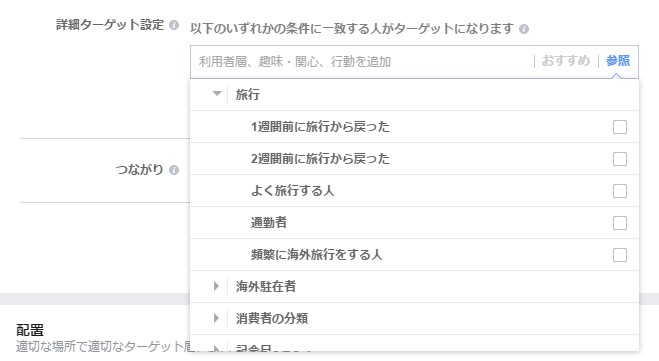Enable the 通勤者 checkbox

click(x=619, y=223)
